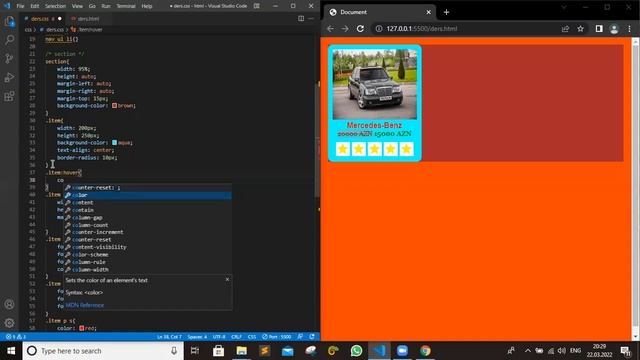The height and width of the screenshot is (360, 640).
Task: Change encoding via UTF-8 status
Action: click(219, 337)
